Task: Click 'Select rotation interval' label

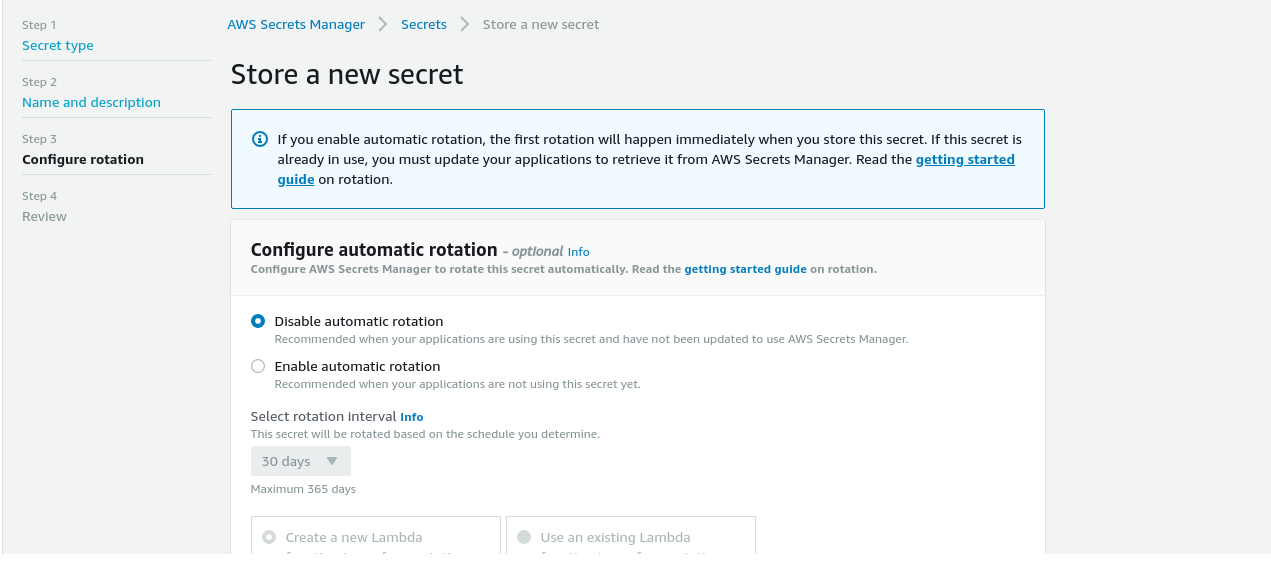Action: pos(323,417)
